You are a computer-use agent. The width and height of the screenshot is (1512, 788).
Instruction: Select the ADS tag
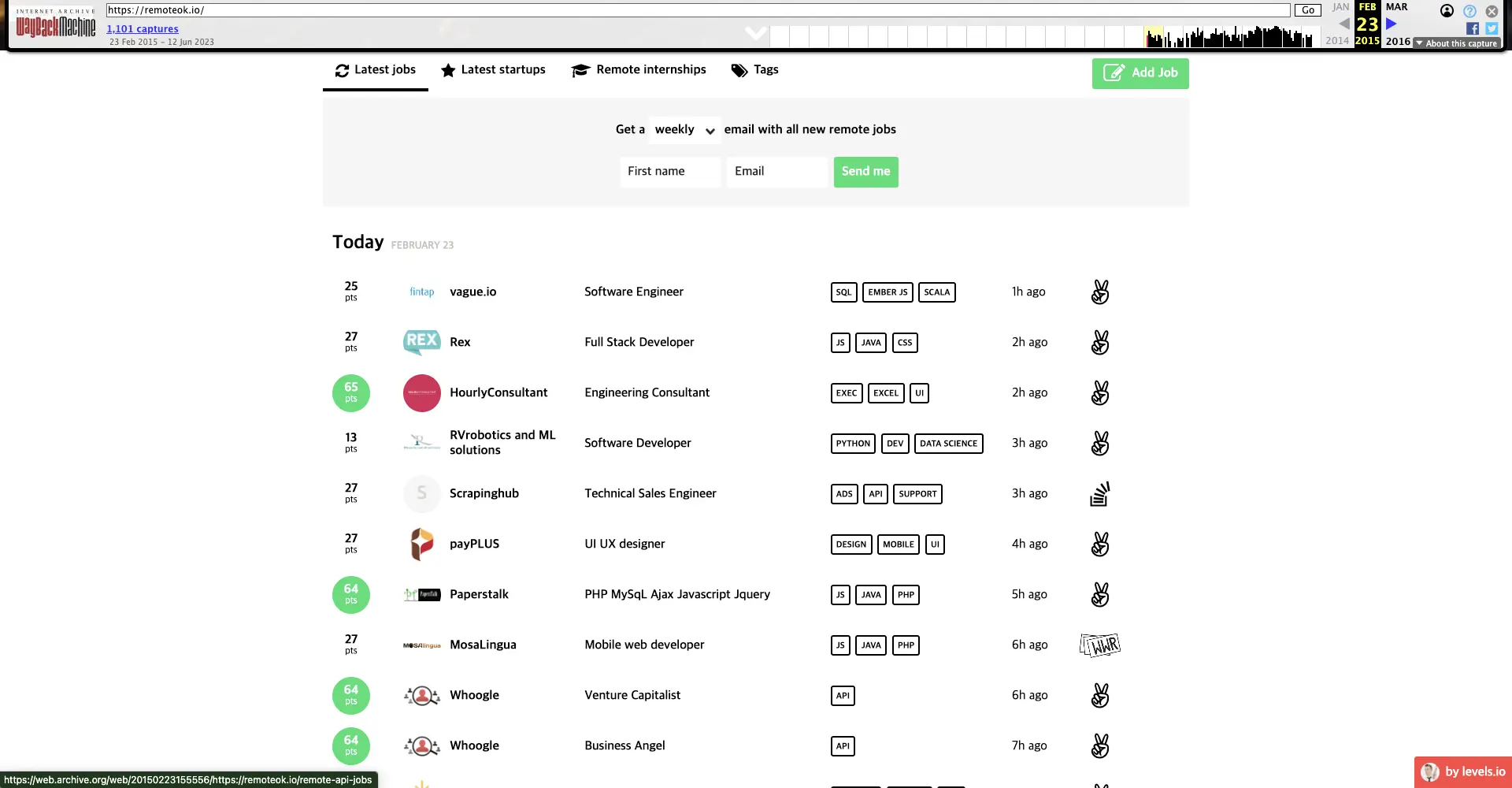pyautogui.click(x=844, y=494)
